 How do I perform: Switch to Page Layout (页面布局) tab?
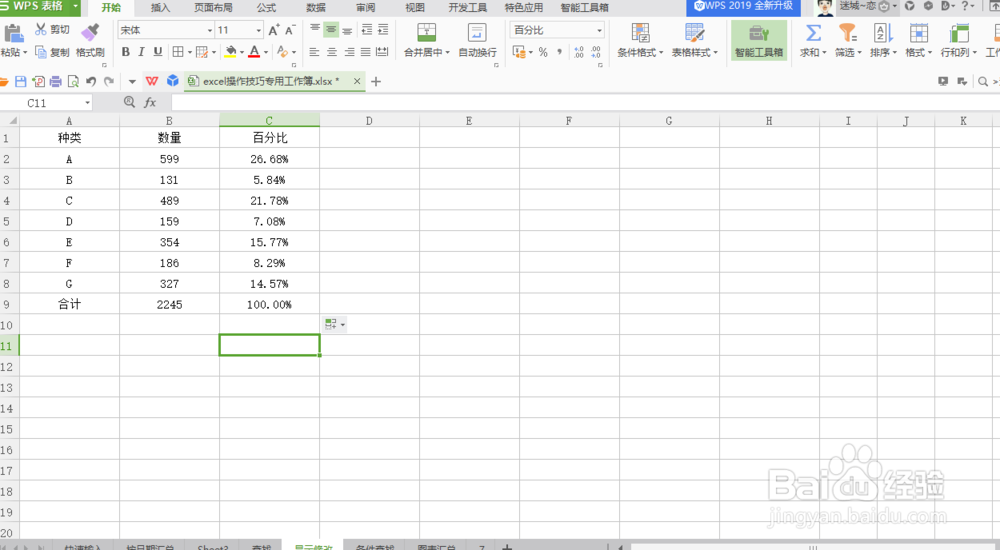(x=214, y=8)
